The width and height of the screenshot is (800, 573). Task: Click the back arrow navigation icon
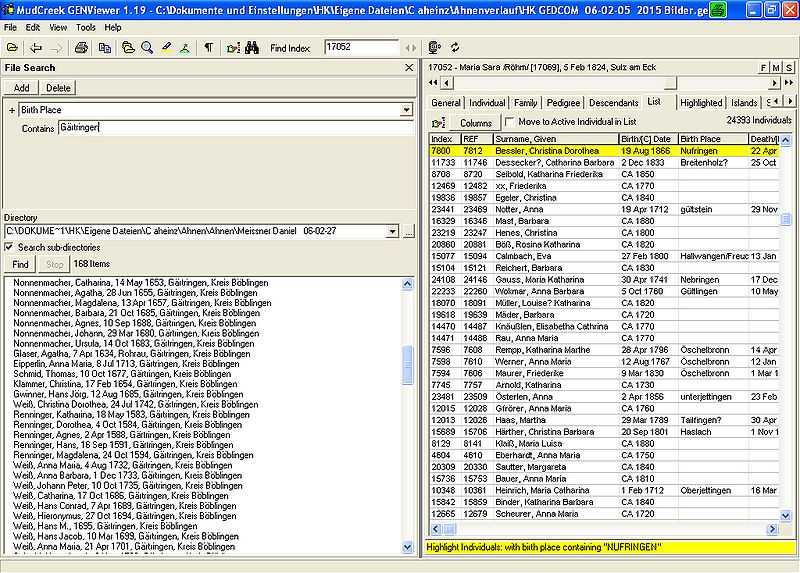pyautogui.click(x=36, y=47)
